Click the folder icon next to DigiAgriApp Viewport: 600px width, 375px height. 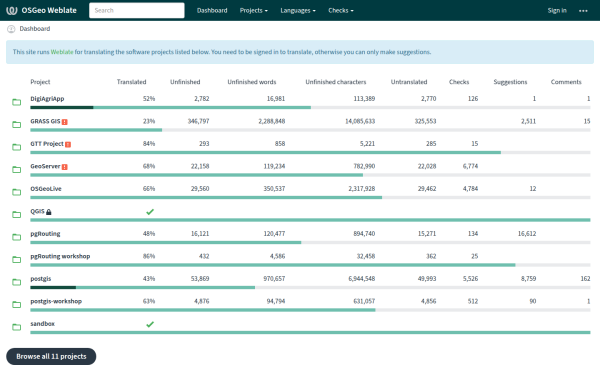(16, 102)
